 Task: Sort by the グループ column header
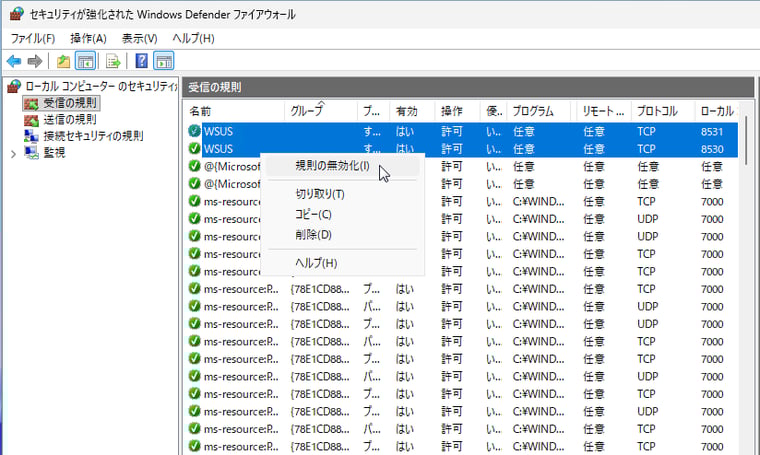coord(321,111)
